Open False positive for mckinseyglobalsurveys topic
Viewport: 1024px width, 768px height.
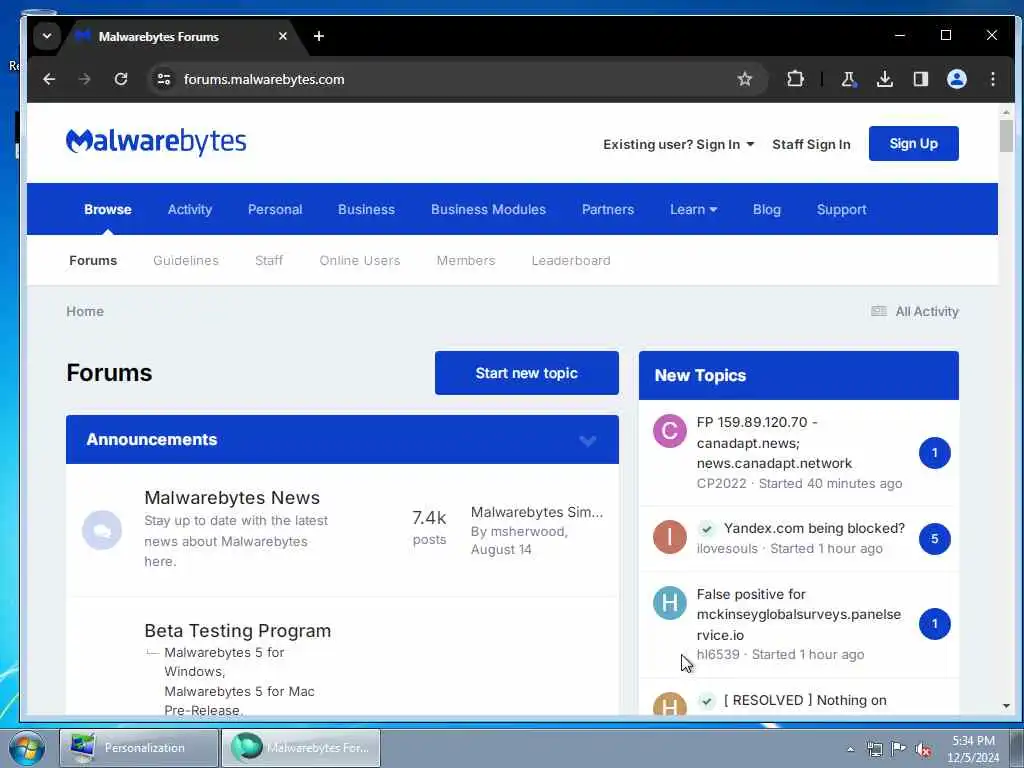(x=799, y=615)
